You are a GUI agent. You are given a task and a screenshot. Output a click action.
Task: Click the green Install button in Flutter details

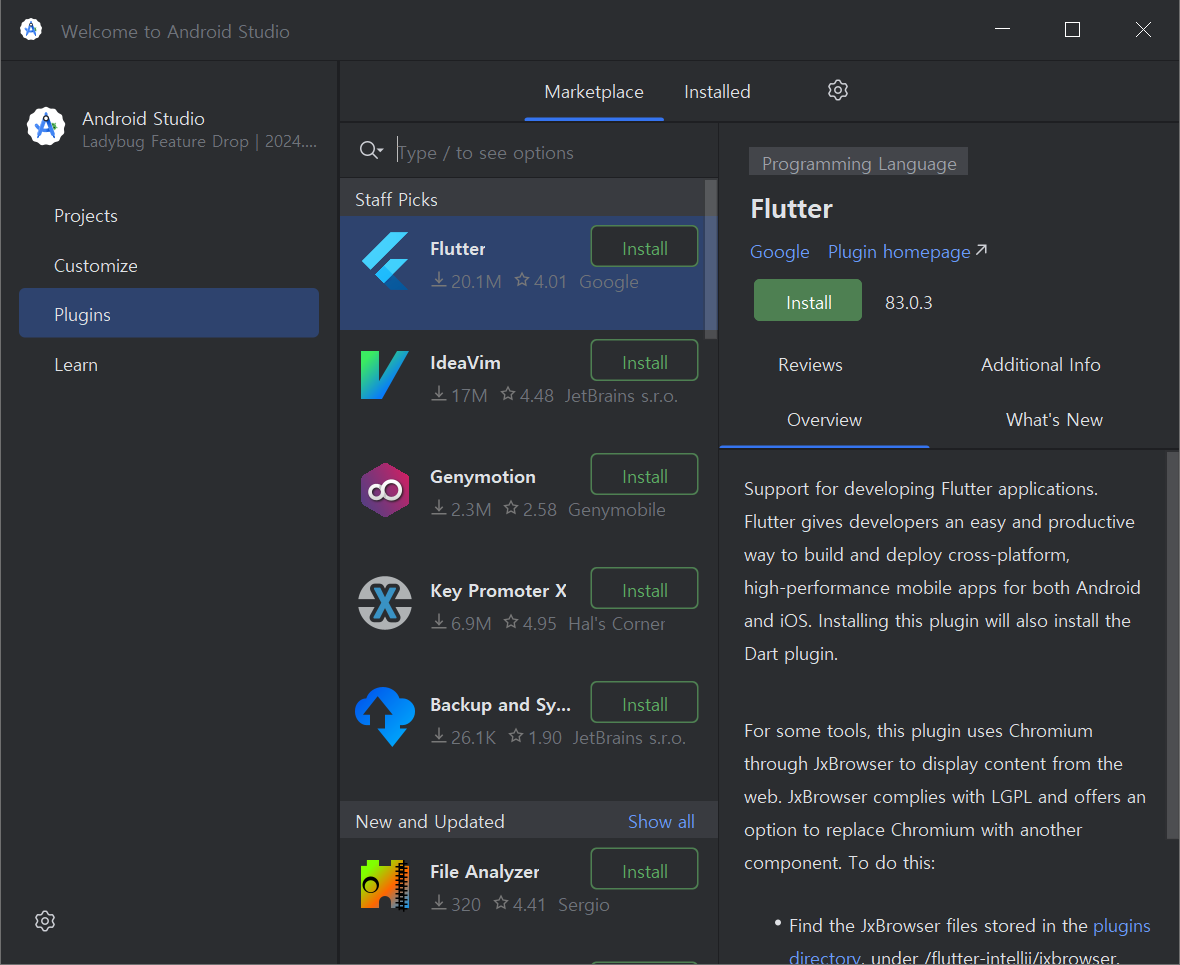tap(808, 300)
